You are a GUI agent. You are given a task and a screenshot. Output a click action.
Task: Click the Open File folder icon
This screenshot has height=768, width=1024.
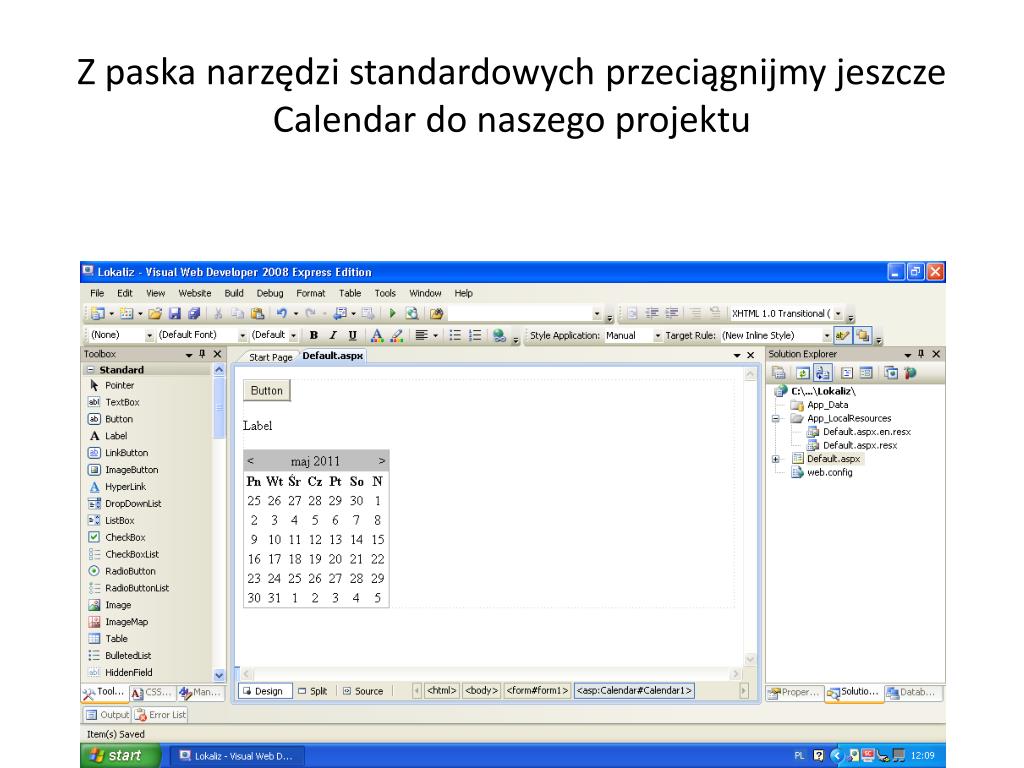point(155,313)
